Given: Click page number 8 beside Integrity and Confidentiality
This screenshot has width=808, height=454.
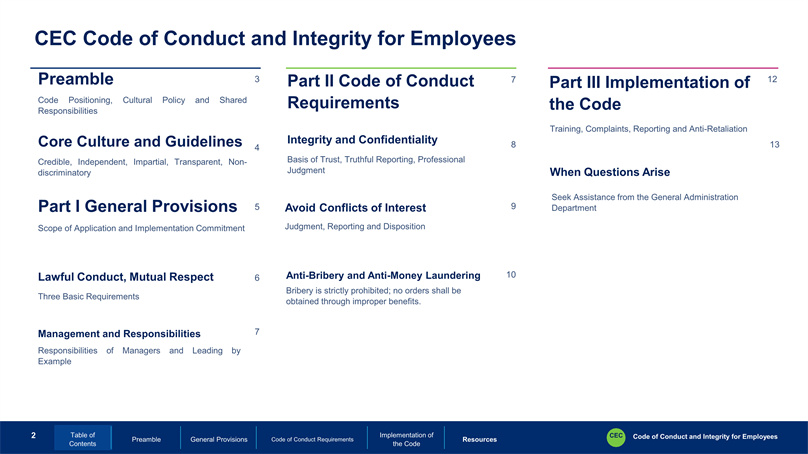Looking at the screenshot, I should click(x=513, y=145).
